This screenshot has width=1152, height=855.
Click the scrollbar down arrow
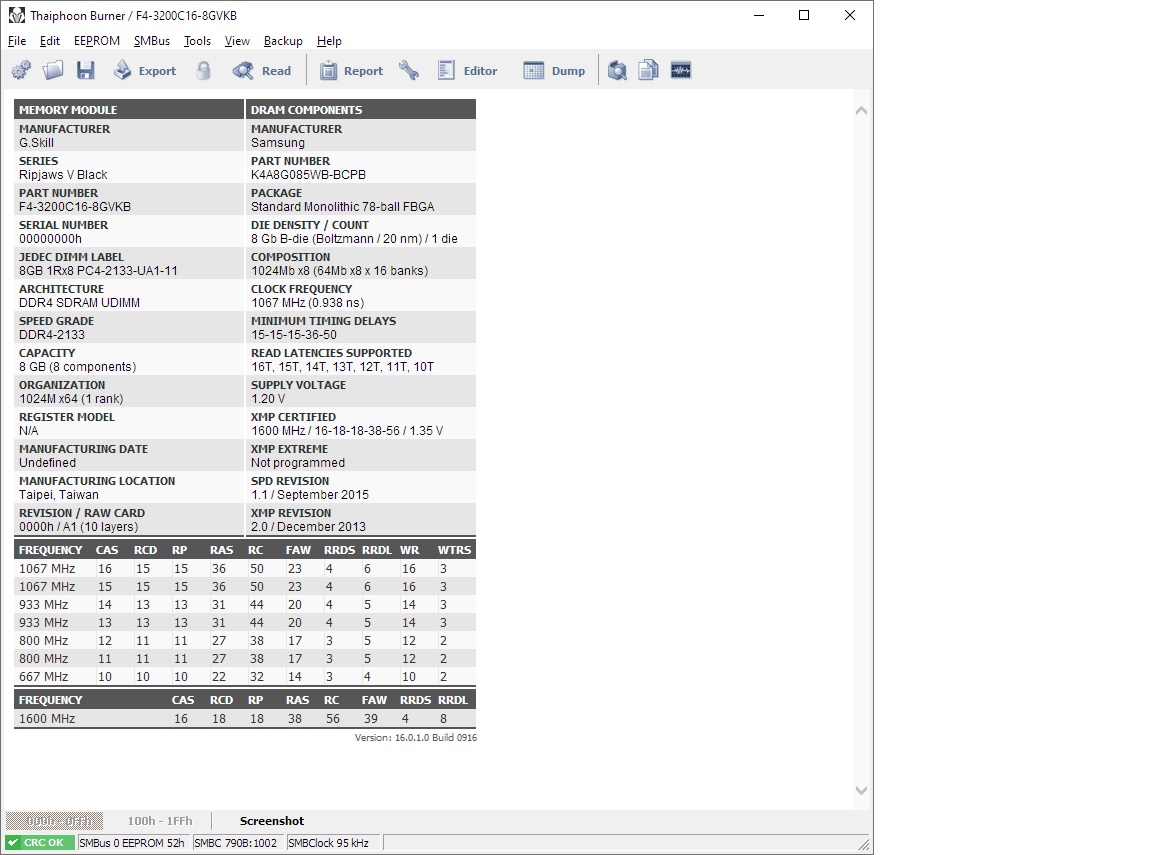(x=862, y=790)
